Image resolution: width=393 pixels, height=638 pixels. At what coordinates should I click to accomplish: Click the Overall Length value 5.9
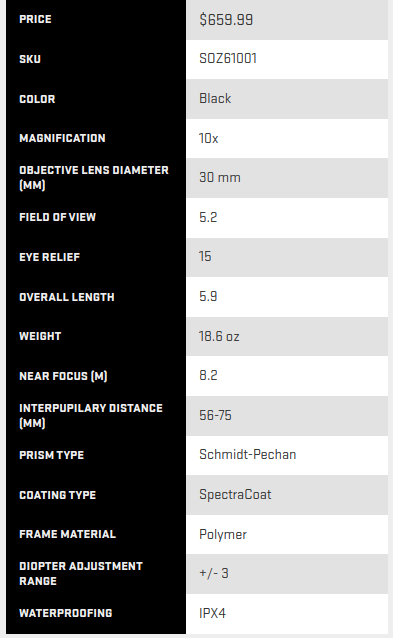coord(208,296)
